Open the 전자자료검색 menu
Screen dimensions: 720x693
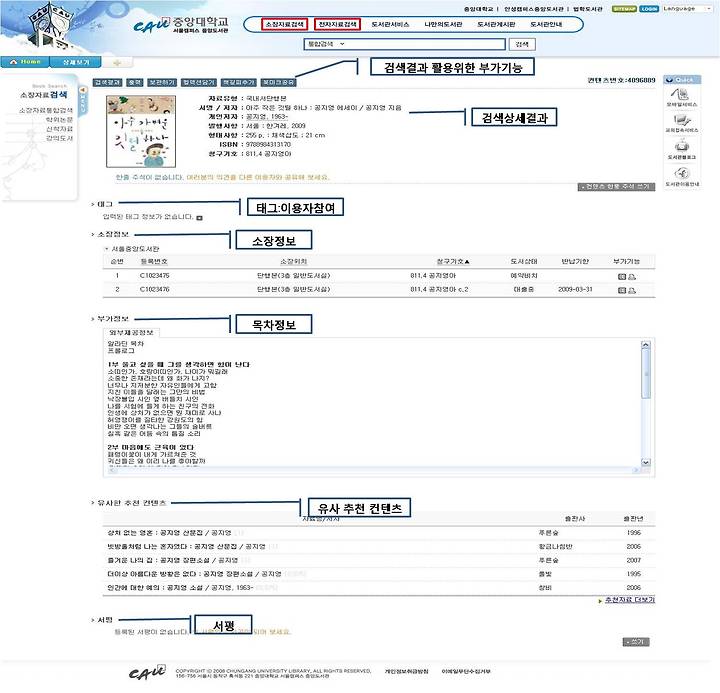coord(338,24)
